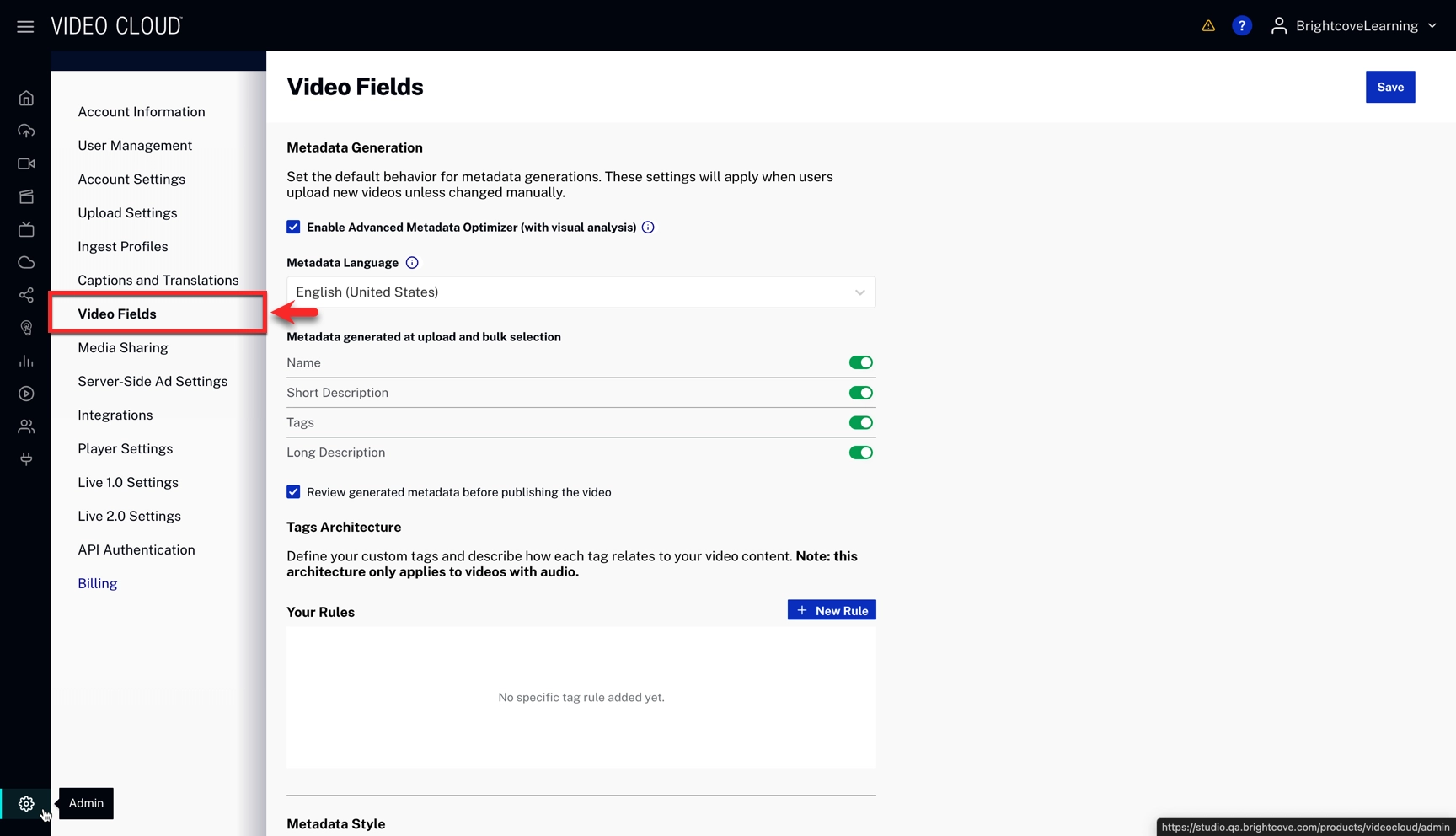Click the Home icon in sidebar
Viewport: 1456px width, 836px height.
pyautogui.click(x=26, y=99)
